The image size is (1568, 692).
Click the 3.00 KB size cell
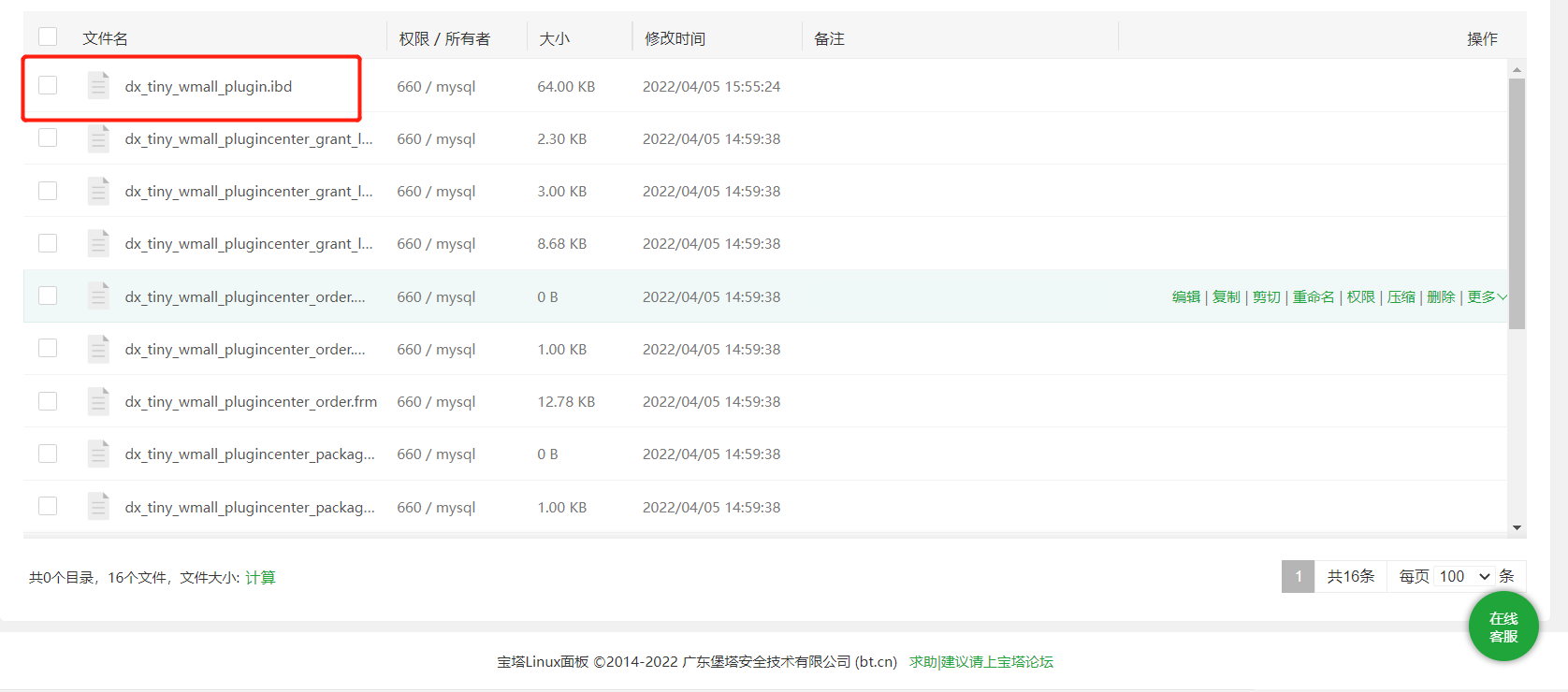[x=562, y=191]
